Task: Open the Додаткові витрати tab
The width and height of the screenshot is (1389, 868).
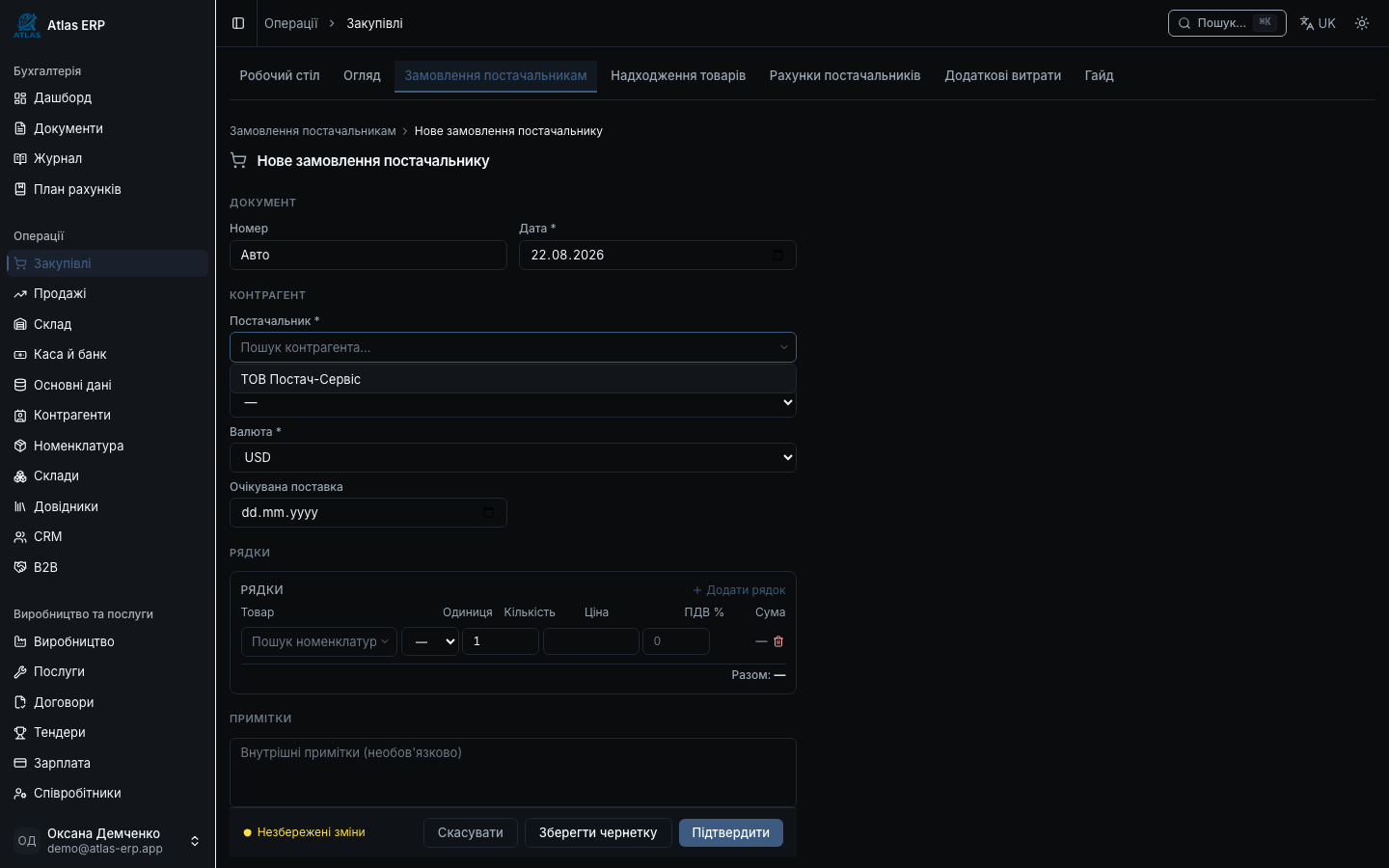Action: coord(1003,75)
